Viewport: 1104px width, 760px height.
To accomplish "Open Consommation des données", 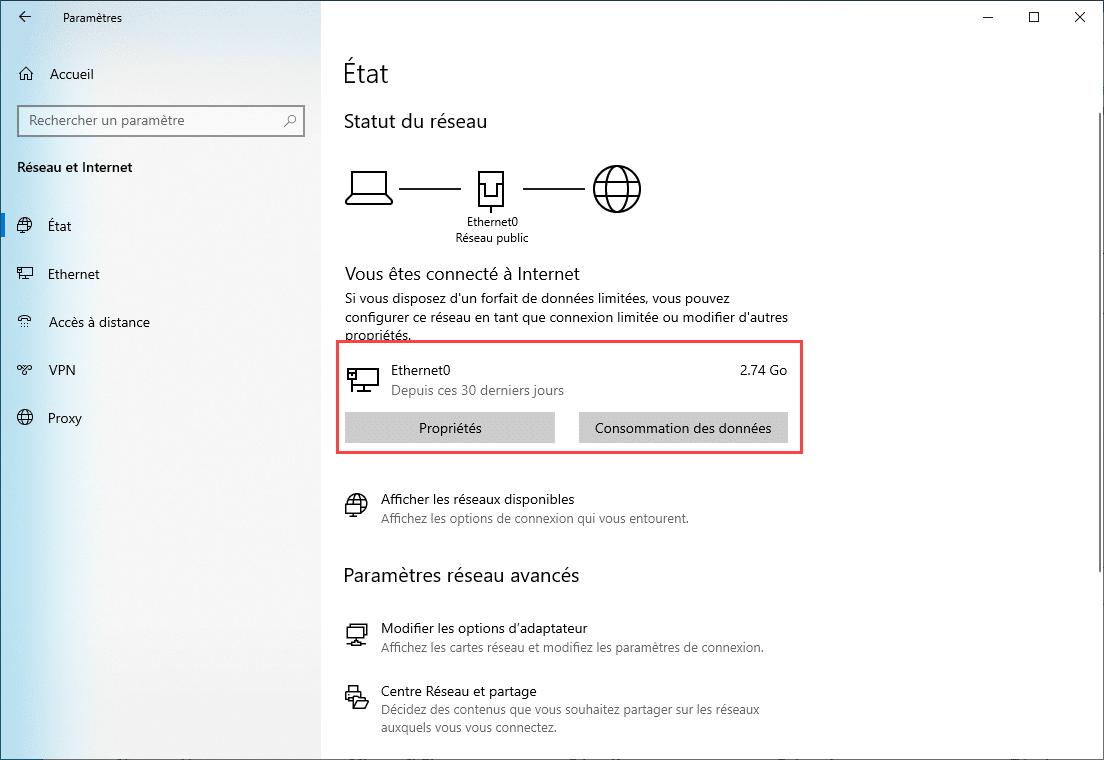I will pyautogui.click(x=683, y=428).
